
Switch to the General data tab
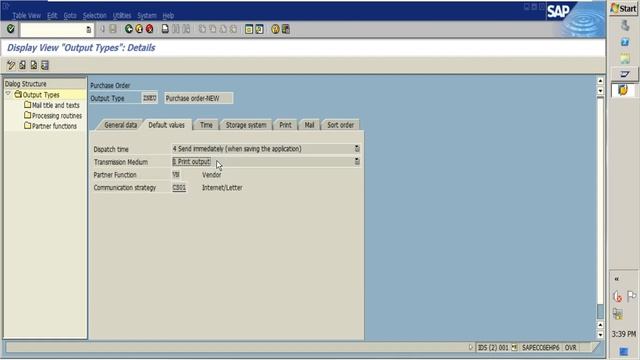120,125
